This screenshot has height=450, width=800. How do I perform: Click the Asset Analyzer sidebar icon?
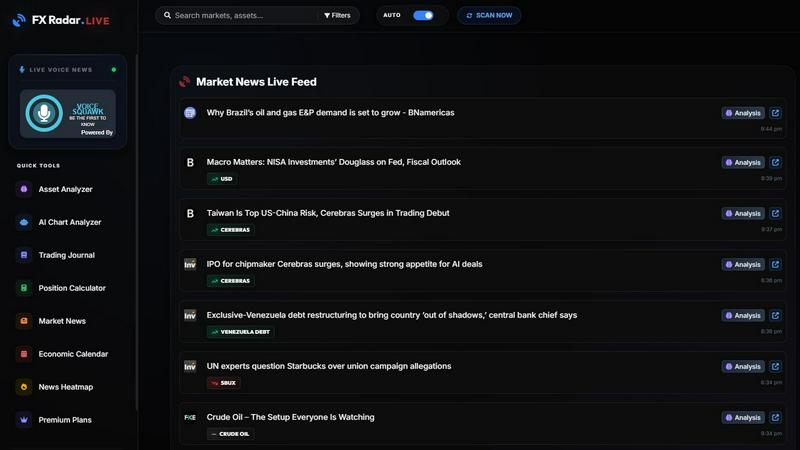(23, 189)
